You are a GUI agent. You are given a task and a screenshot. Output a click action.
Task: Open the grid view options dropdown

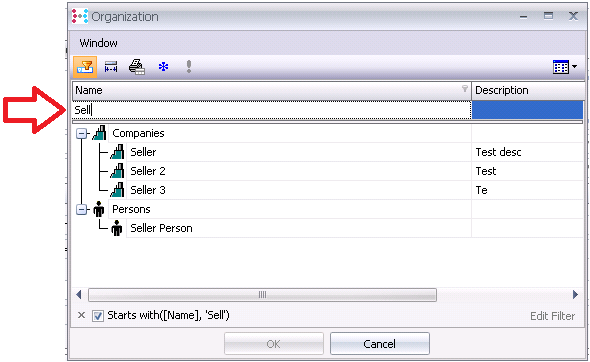point(565,67)
